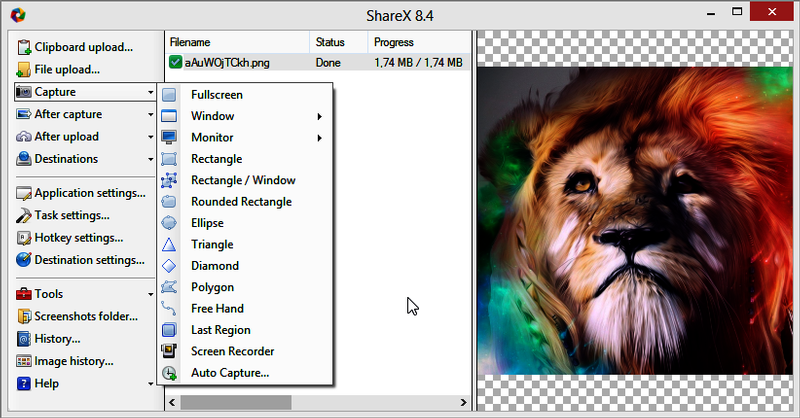Click the File upload folder icon
Screen dimensions: 800x418
tap(23, 69)
